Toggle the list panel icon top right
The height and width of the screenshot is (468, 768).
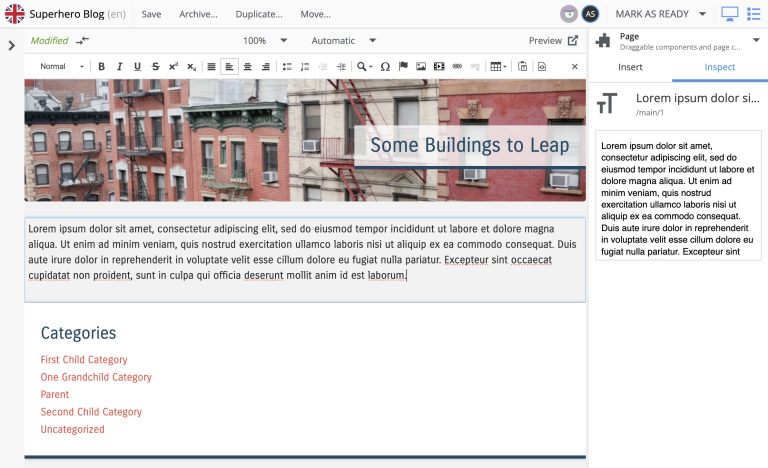click(x=753, y=14)
